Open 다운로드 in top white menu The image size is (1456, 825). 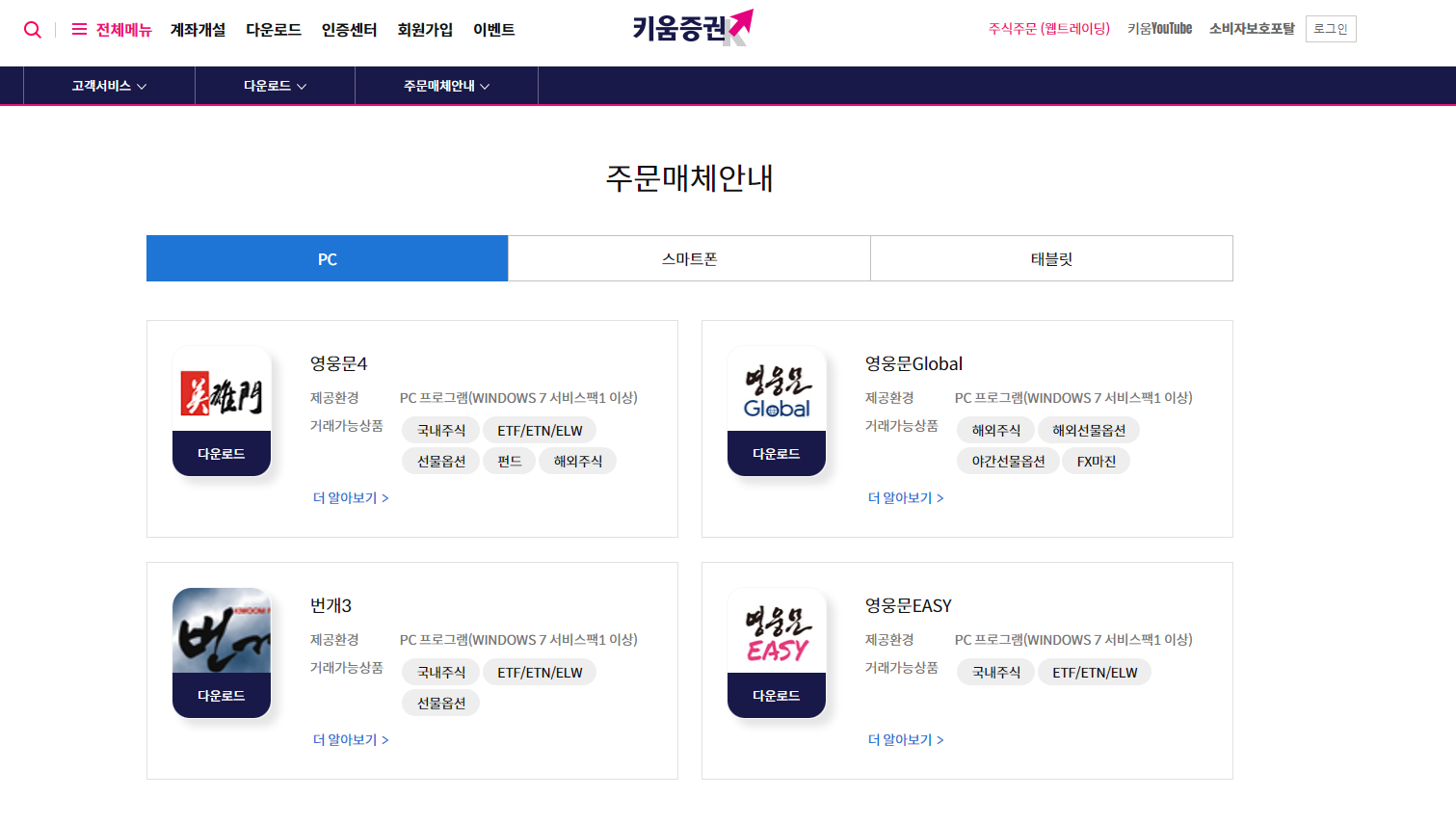[274, 30]
